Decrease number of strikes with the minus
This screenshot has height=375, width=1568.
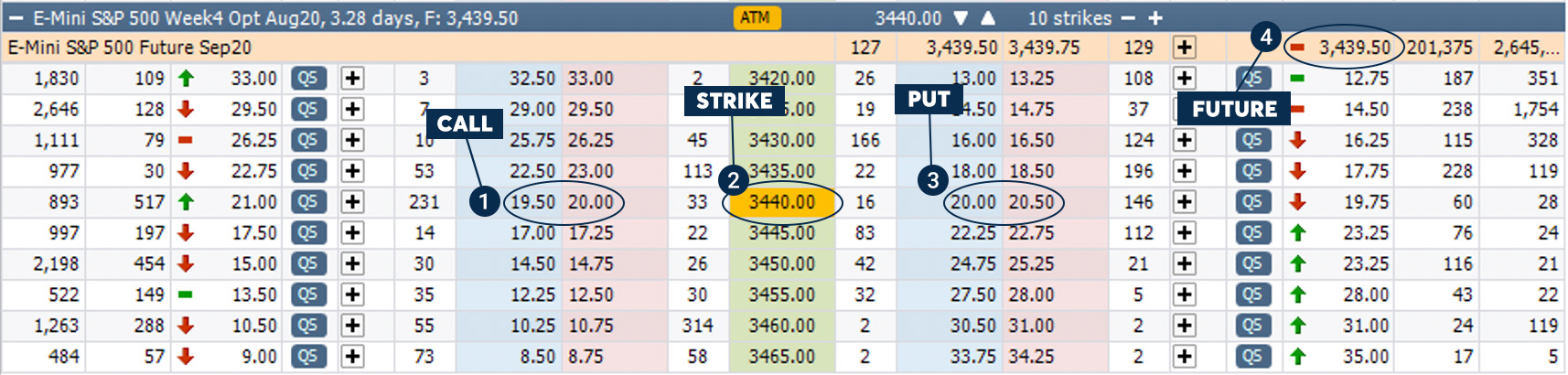click(1128, 18)
